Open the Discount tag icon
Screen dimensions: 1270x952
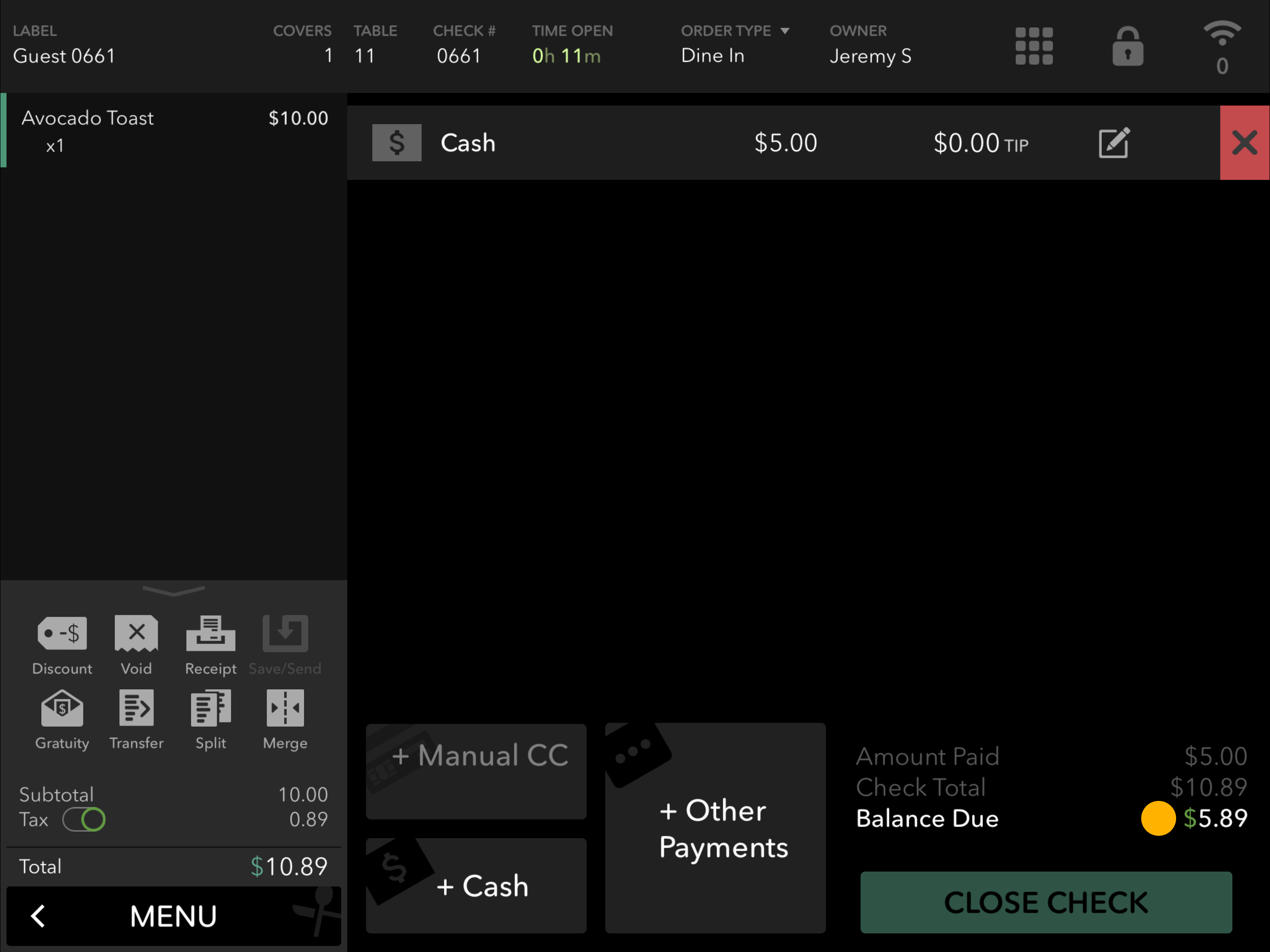[x=62, y=633]
